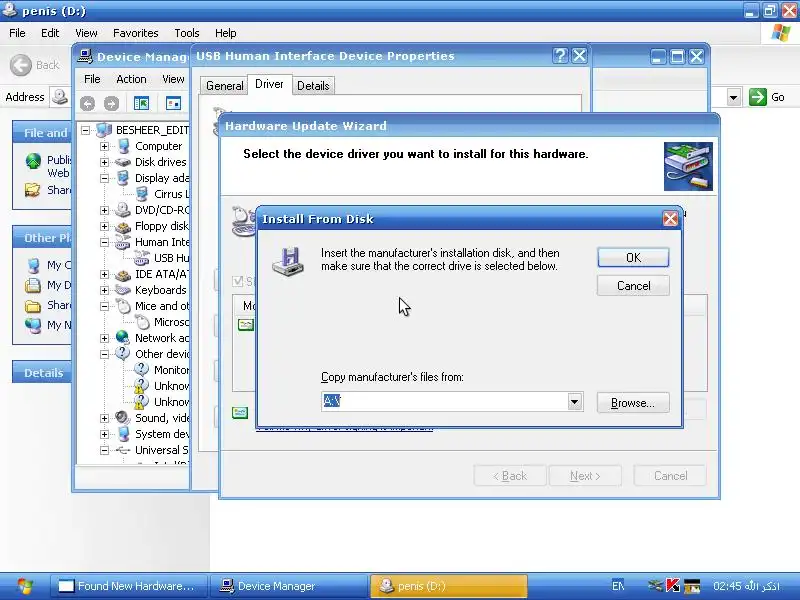This screenshot has height=600, width=800.
Task: Switch to Found New Hardware taskbar button
Action: [129, 586]
